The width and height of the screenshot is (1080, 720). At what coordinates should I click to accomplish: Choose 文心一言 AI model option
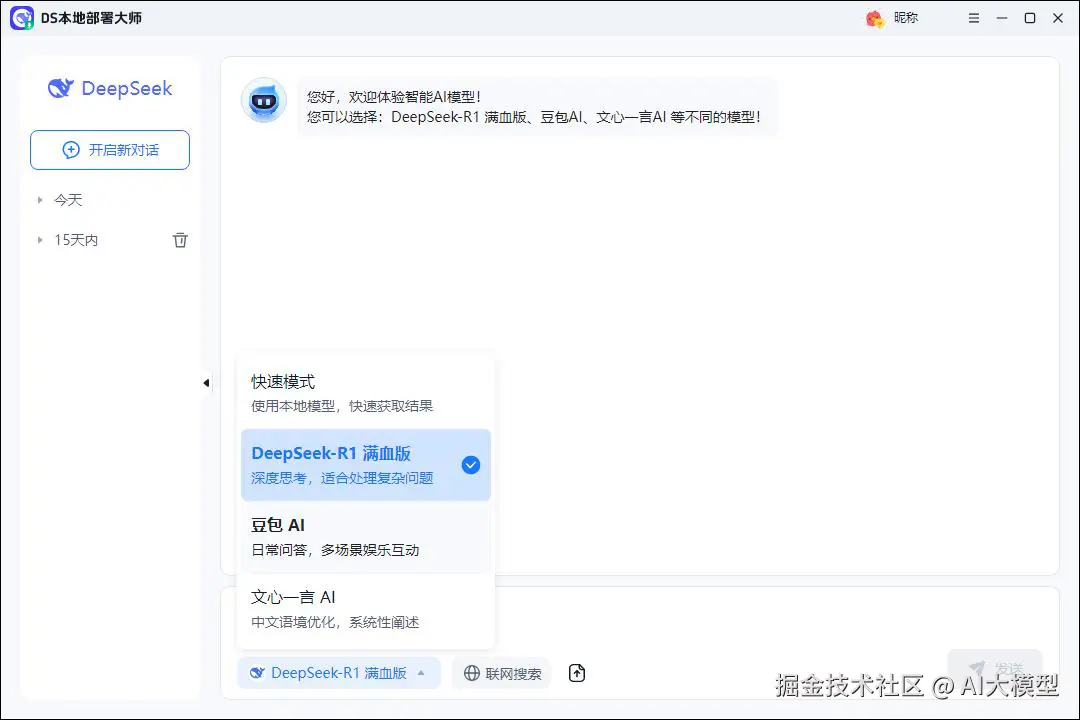(366, 609)
